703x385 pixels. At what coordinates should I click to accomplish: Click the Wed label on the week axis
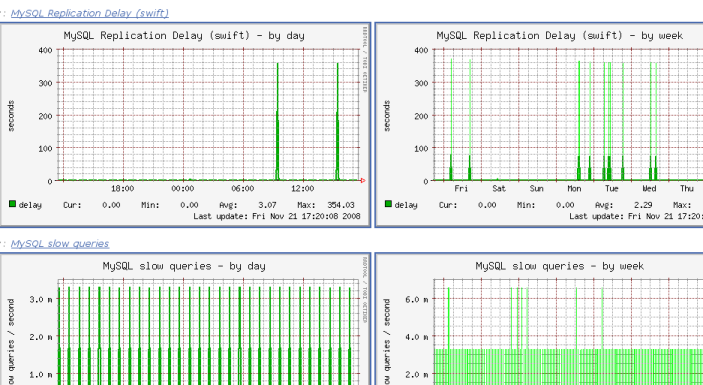(649, 189)
